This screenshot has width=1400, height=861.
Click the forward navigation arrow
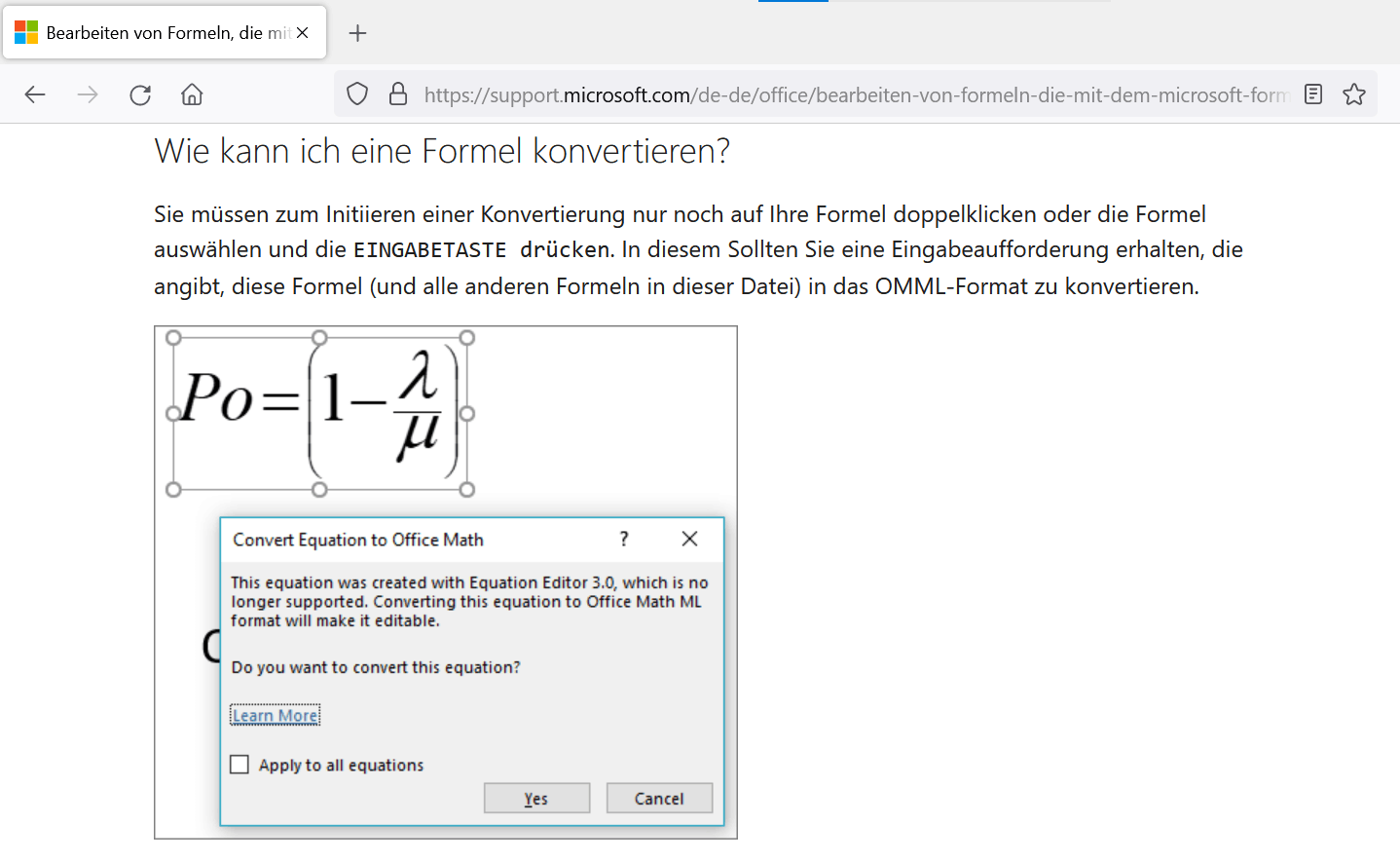88,94
